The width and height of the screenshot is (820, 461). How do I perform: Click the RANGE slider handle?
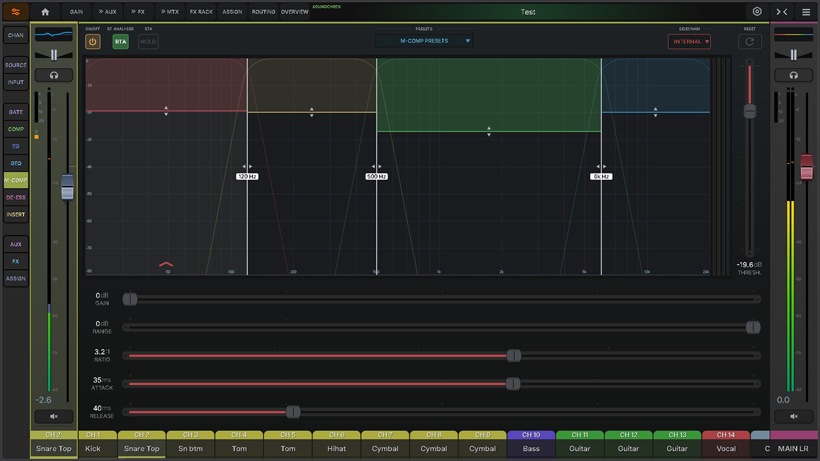(x=753, y=327)
